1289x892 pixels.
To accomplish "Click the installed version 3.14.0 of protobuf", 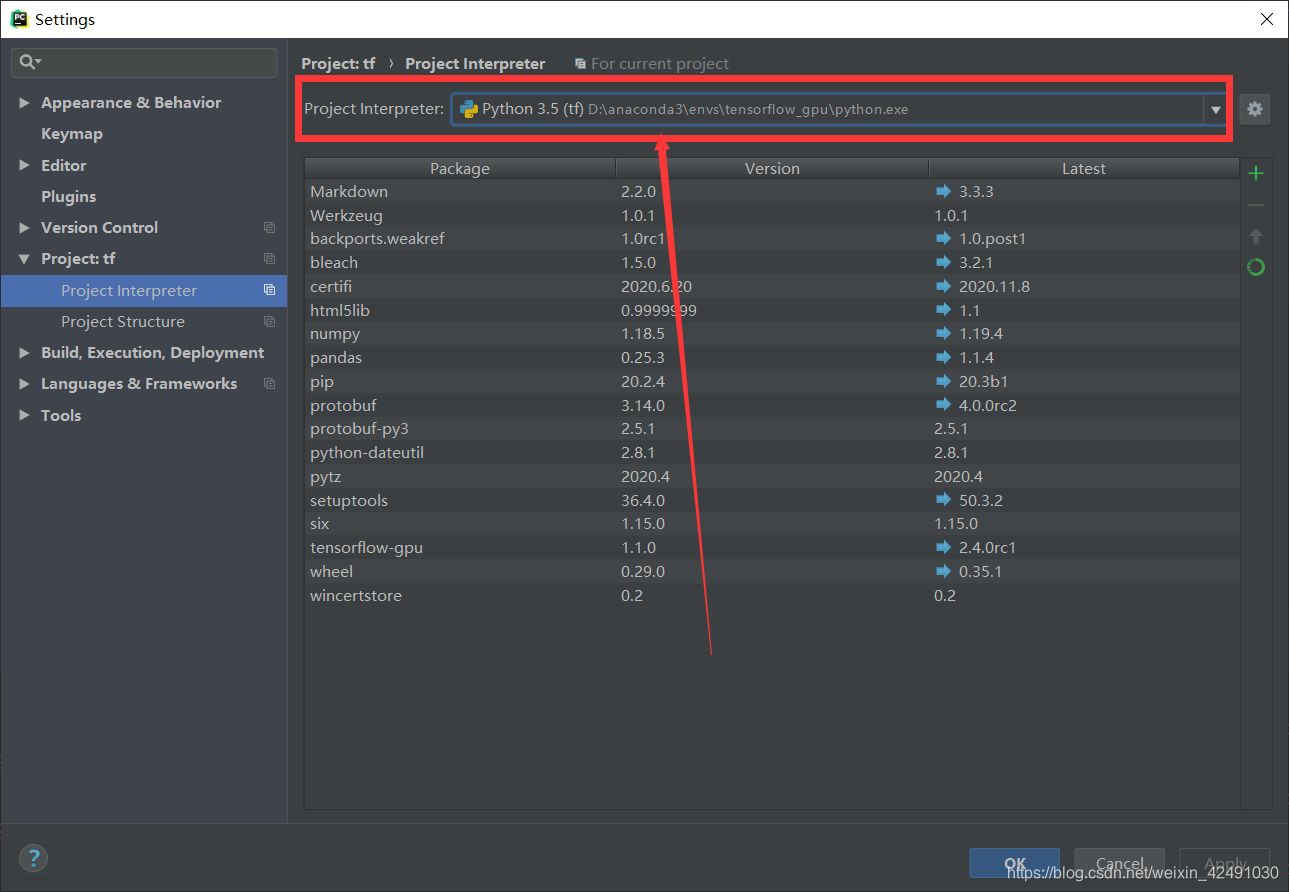I will [x=643, y=406].
